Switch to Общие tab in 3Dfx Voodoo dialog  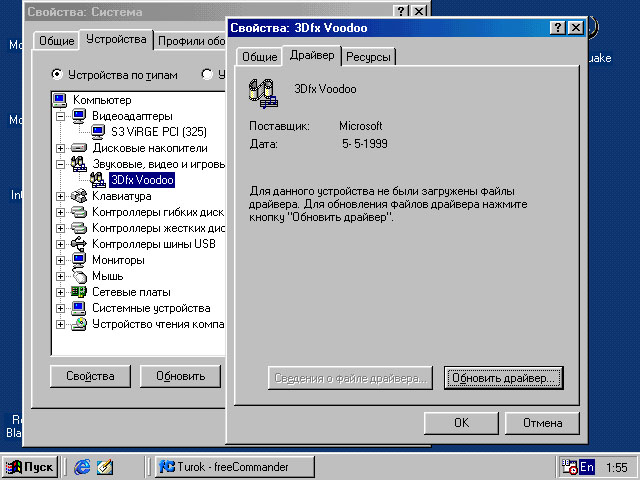coord(260,57)
